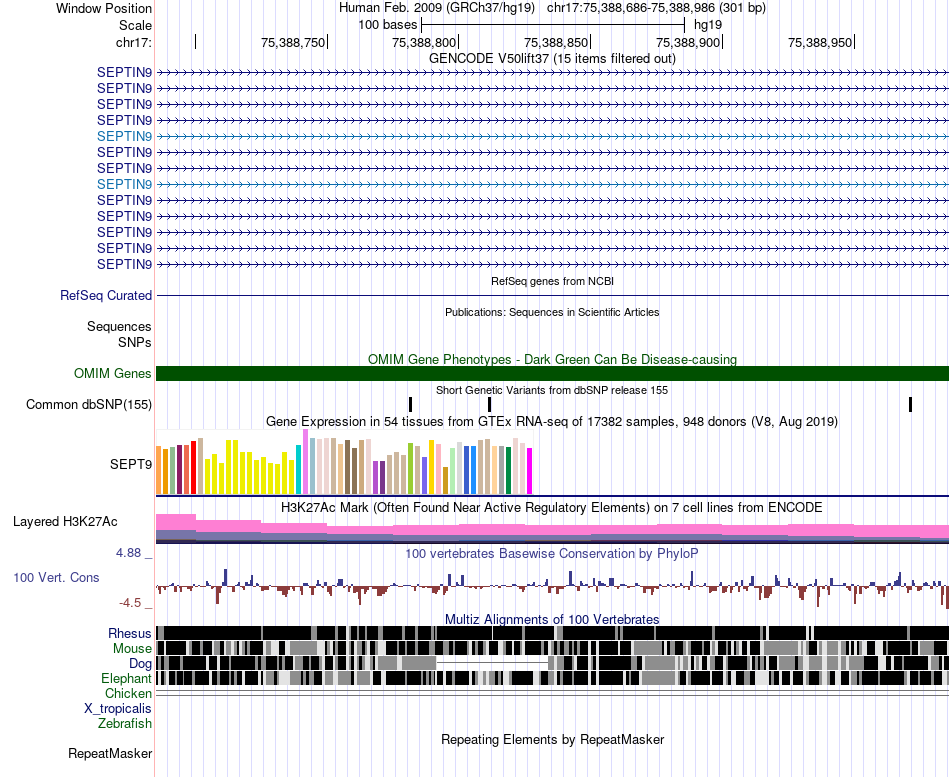Click the RefSeq Curated label
This screenshot has width=950, height=777.
tap(106, 295)
